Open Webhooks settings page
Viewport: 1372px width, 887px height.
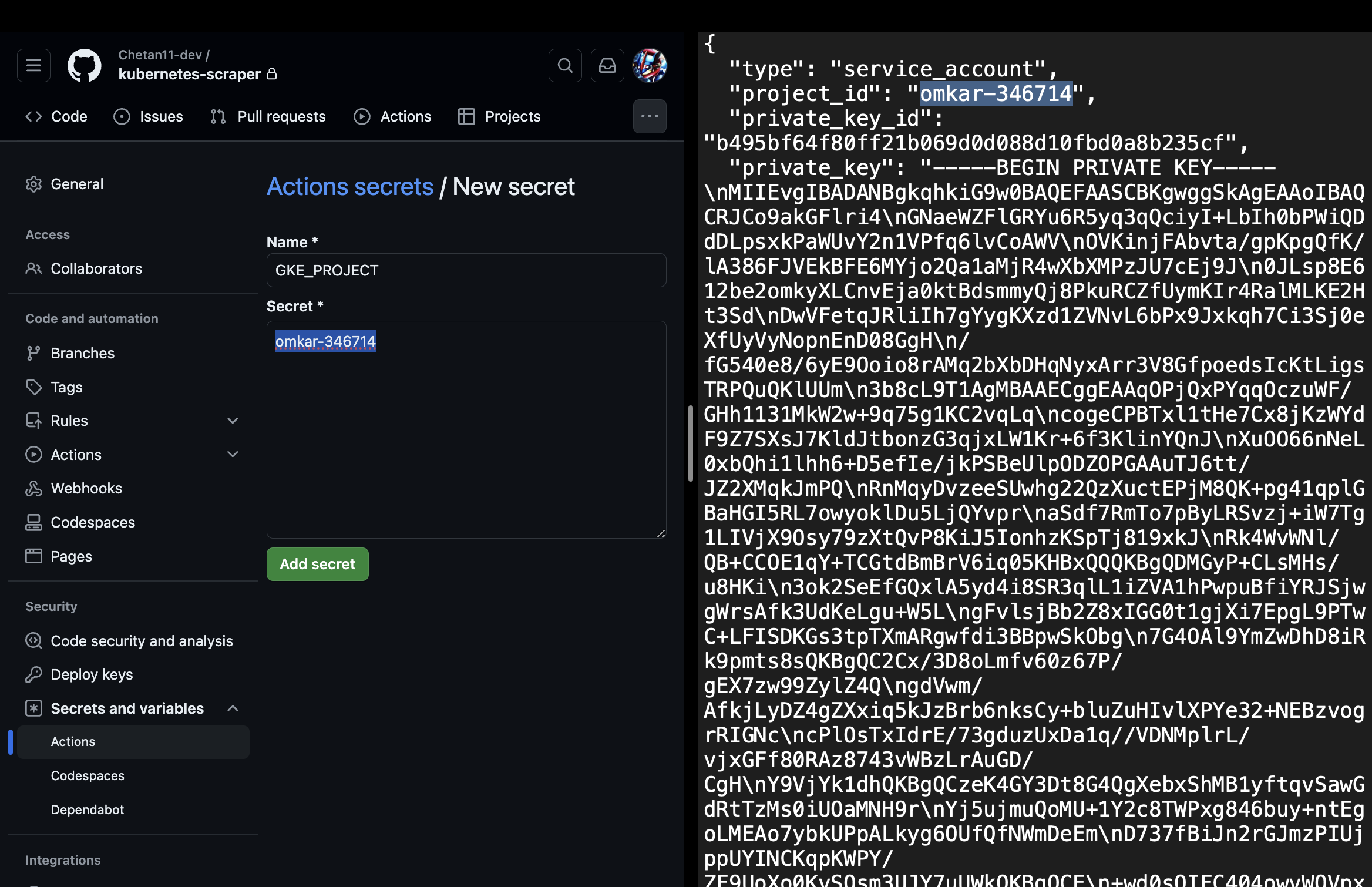[86, 488]
